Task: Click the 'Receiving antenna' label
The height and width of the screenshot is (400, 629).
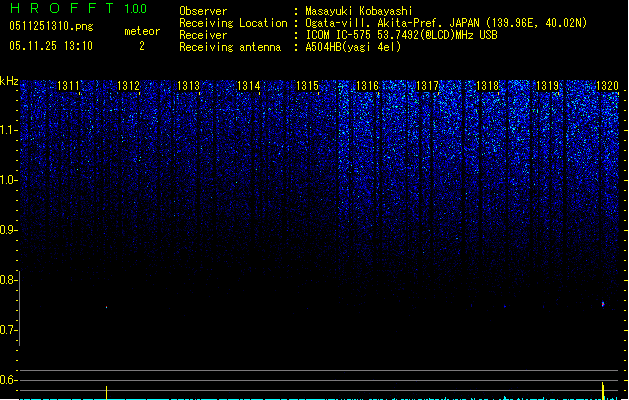Action: tap(230, 47)
